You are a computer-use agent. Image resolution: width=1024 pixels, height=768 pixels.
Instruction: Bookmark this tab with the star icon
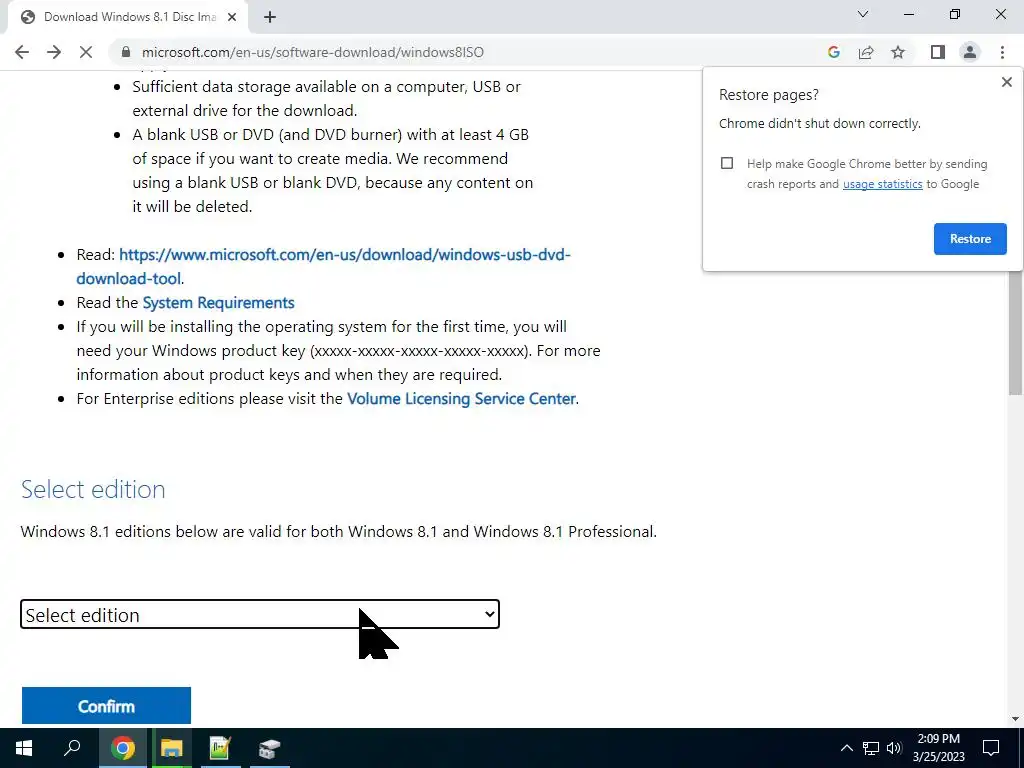click(x=898, y=52)
